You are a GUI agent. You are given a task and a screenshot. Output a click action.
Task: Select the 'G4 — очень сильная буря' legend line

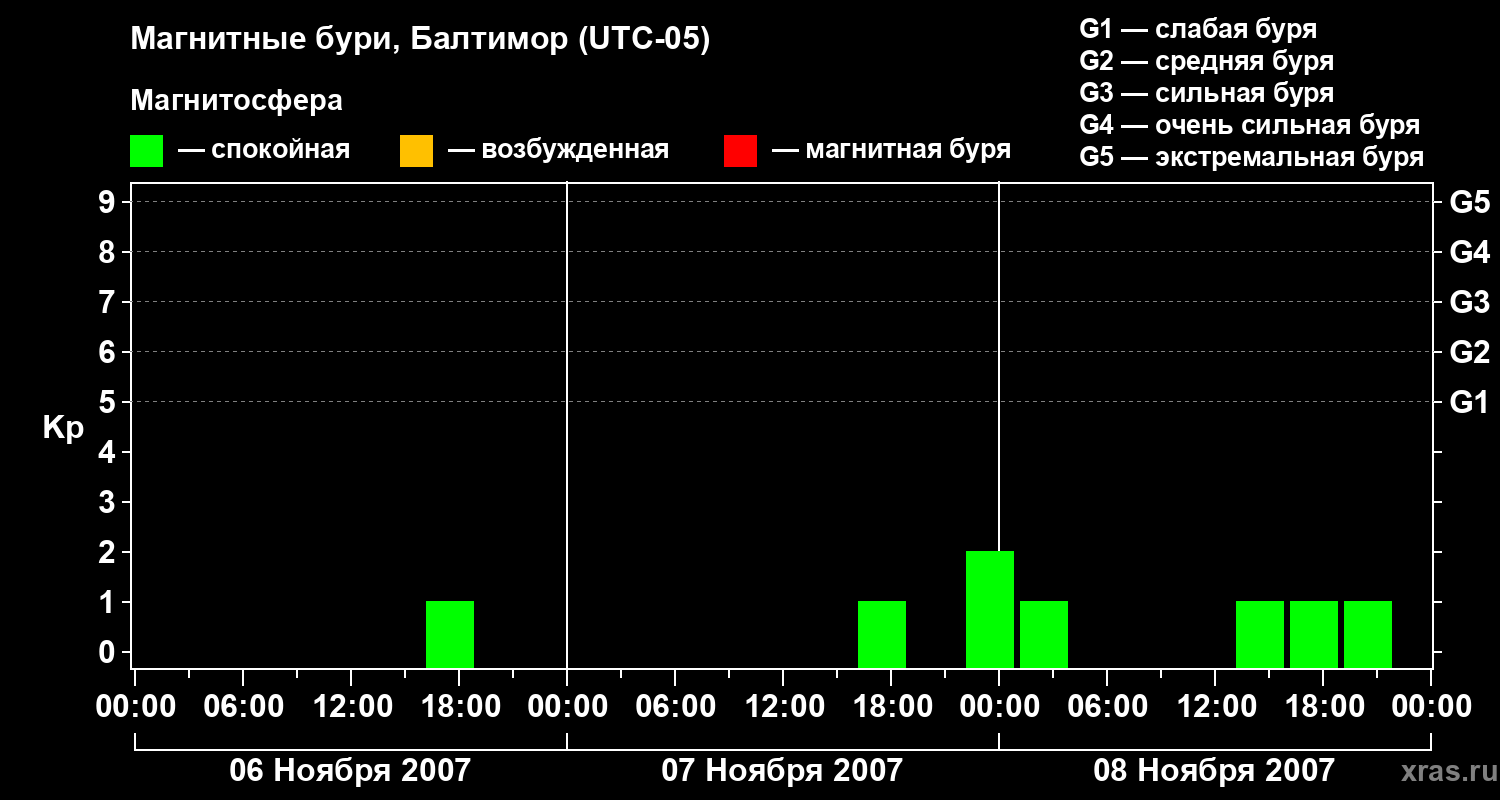click(x=1250, y=125)
